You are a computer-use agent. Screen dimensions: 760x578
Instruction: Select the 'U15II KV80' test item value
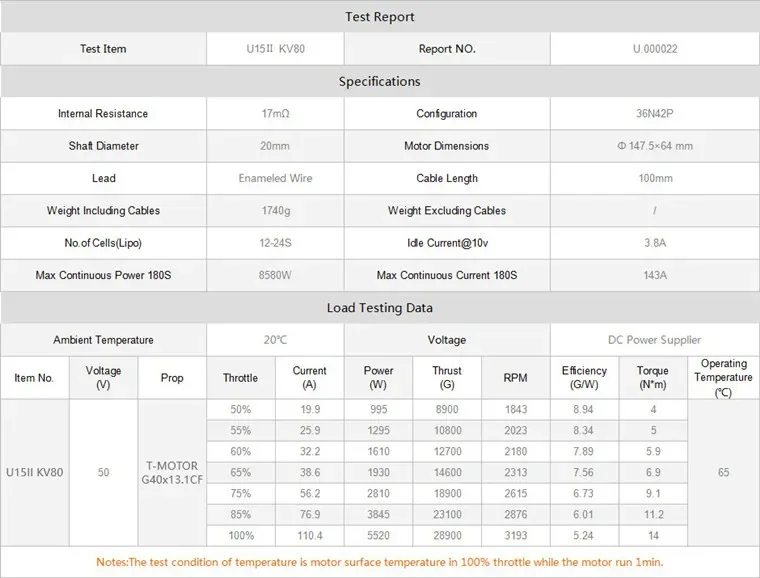click(275, 49)
